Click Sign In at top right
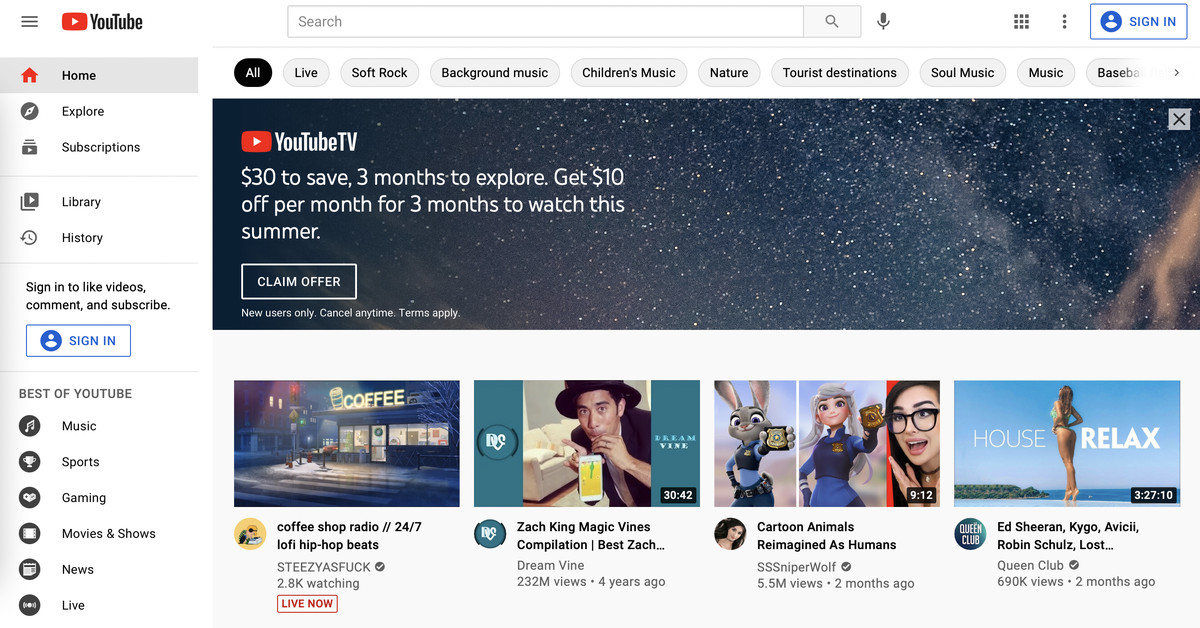Screen dimensions: 1200x628 (x=1138, y=22)
